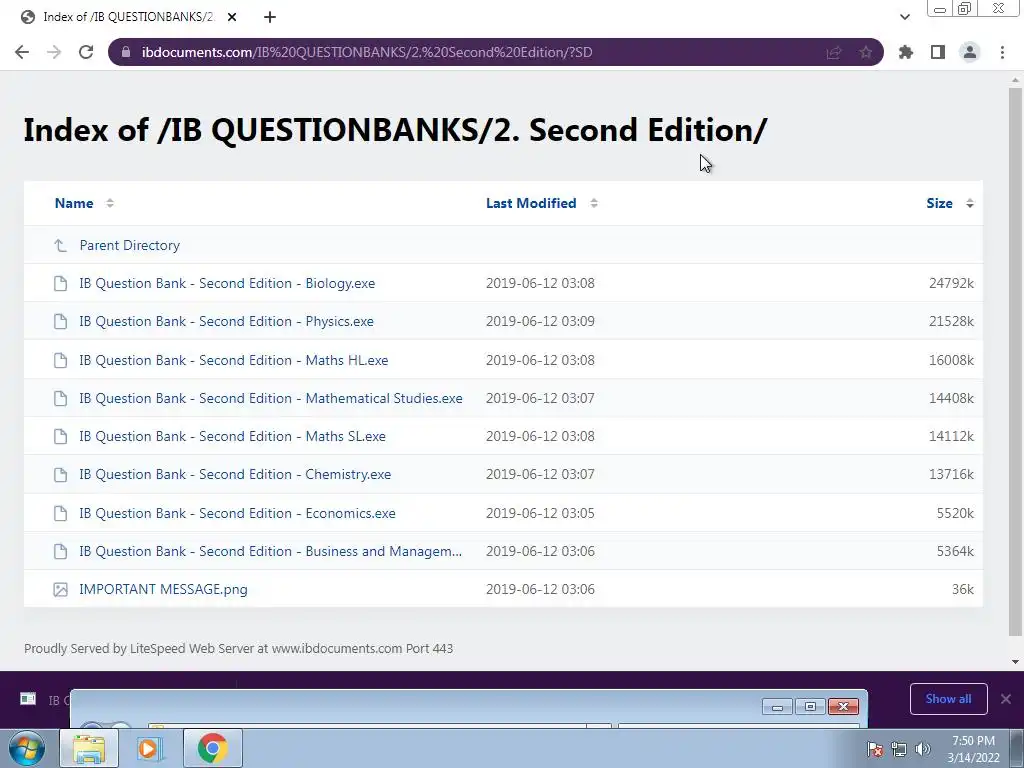This screenshot has height=768, width=1024.
Task: Select the Index of /IB QUESTIONBANKS tab
Action: [128, 17]
